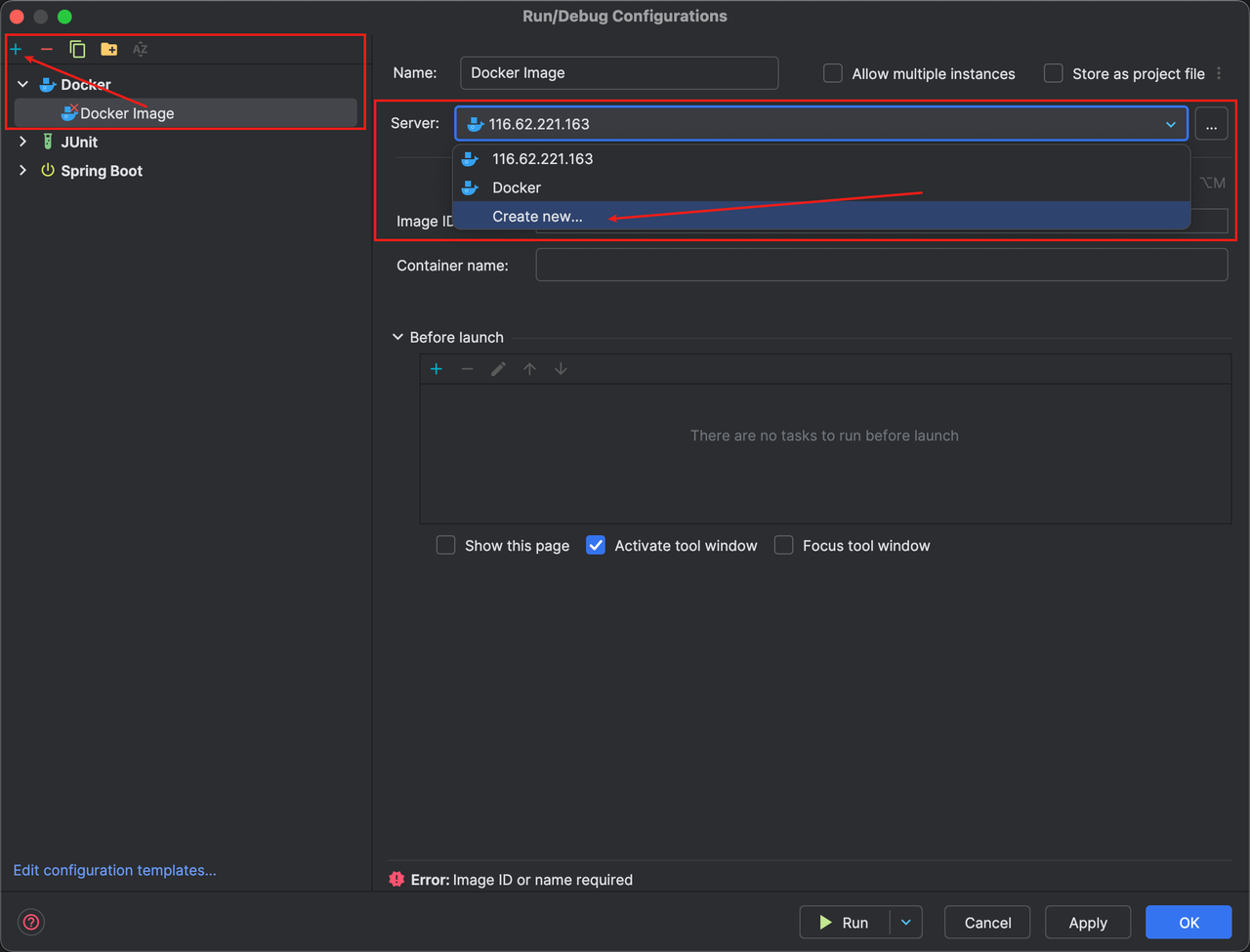
Task: Edit the before-launch task with the pencil icon
Action: coord(499,369)
